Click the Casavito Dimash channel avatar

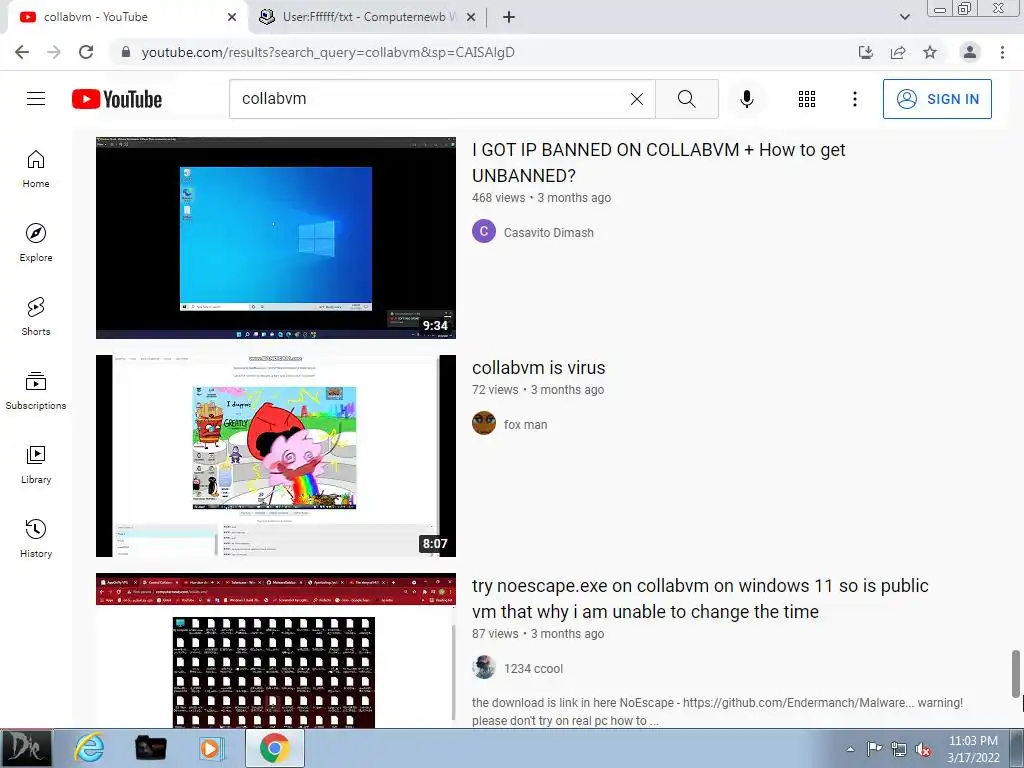484,231
